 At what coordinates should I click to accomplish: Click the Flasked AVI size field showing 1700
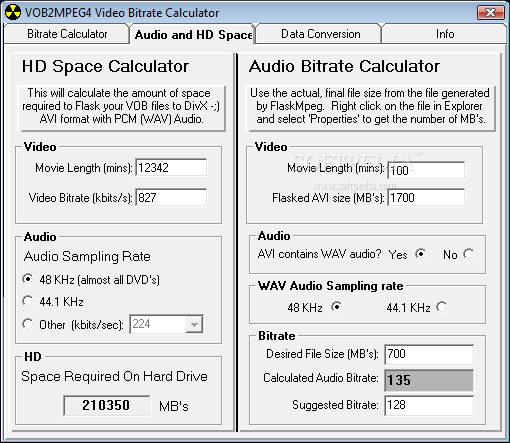tap(426, 198)
